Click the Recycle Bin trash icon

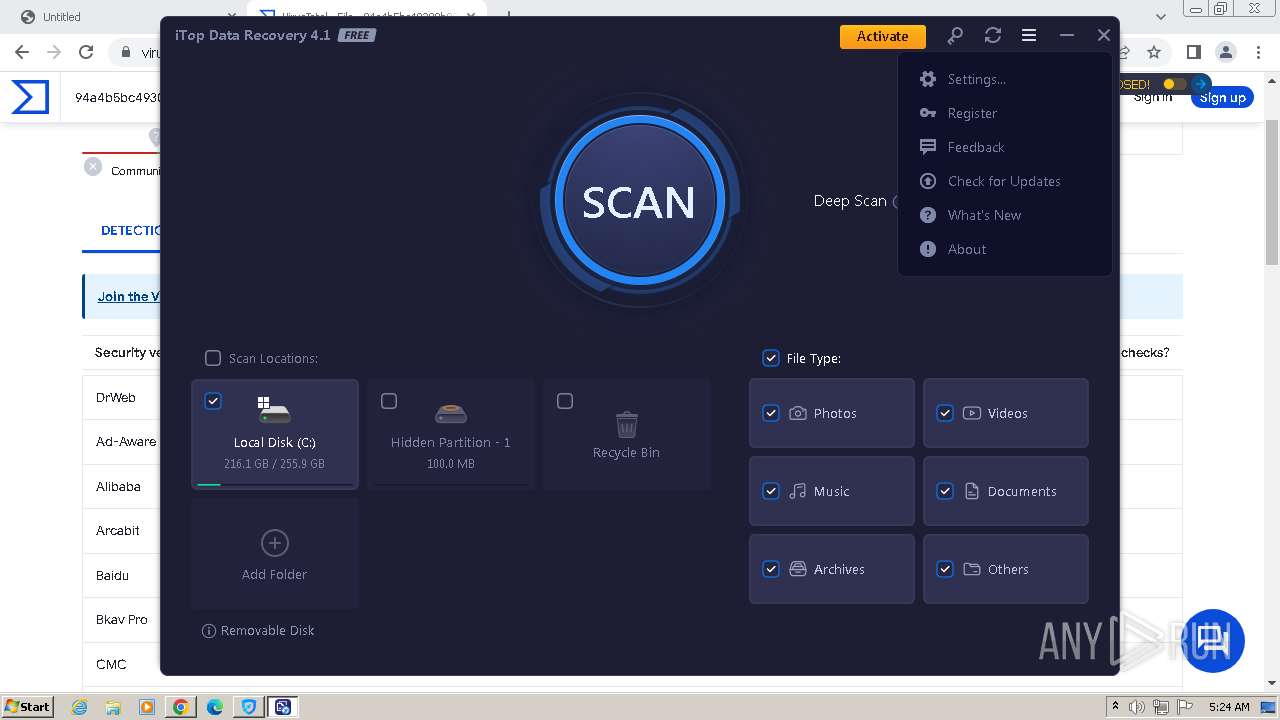(626, 424)
